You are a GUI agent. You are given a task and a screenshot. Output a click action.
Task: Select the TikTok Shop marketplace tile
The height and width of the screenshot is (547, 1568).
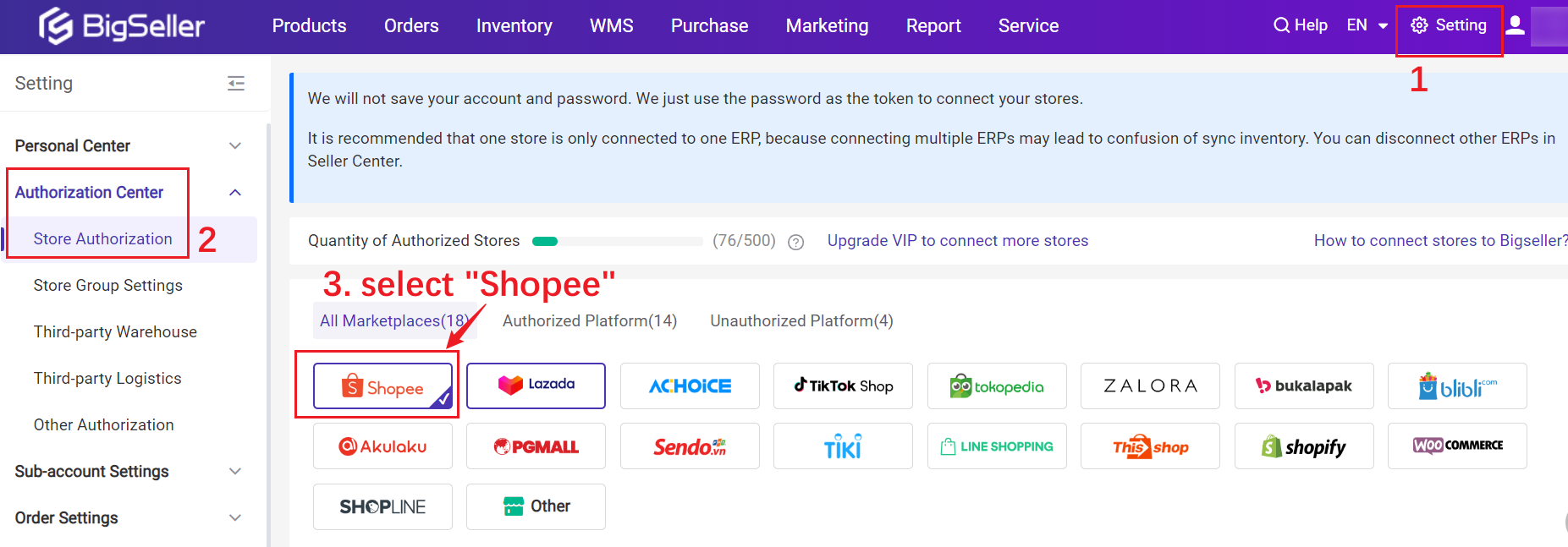click(843, 386)
